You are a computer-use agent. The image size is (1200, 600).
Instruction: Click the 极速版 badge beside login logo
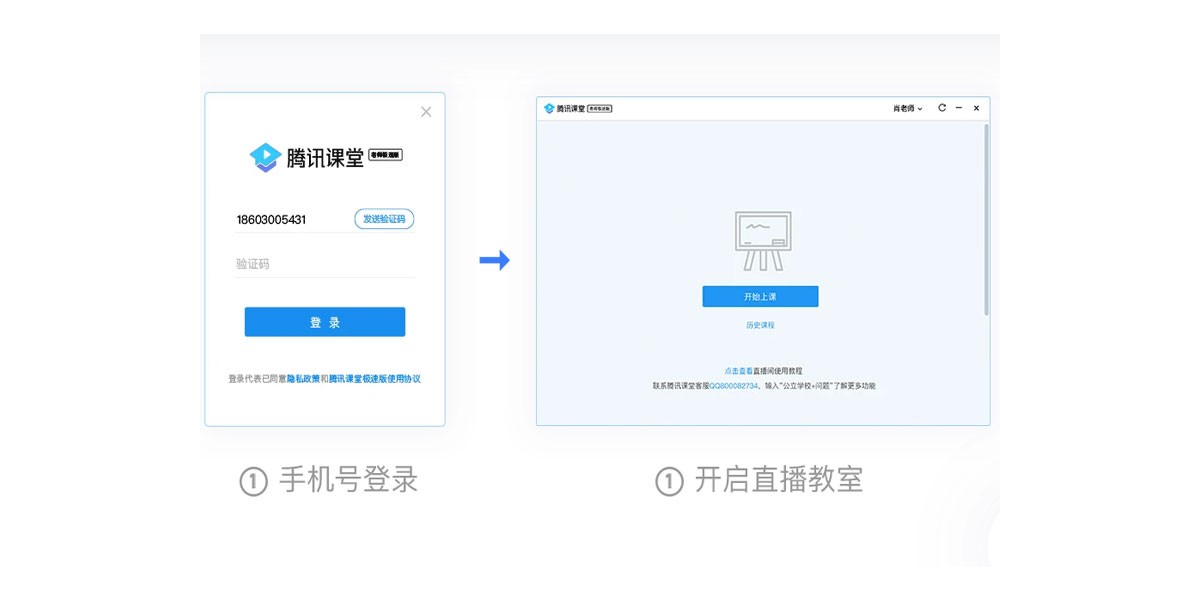coord(386,155)
